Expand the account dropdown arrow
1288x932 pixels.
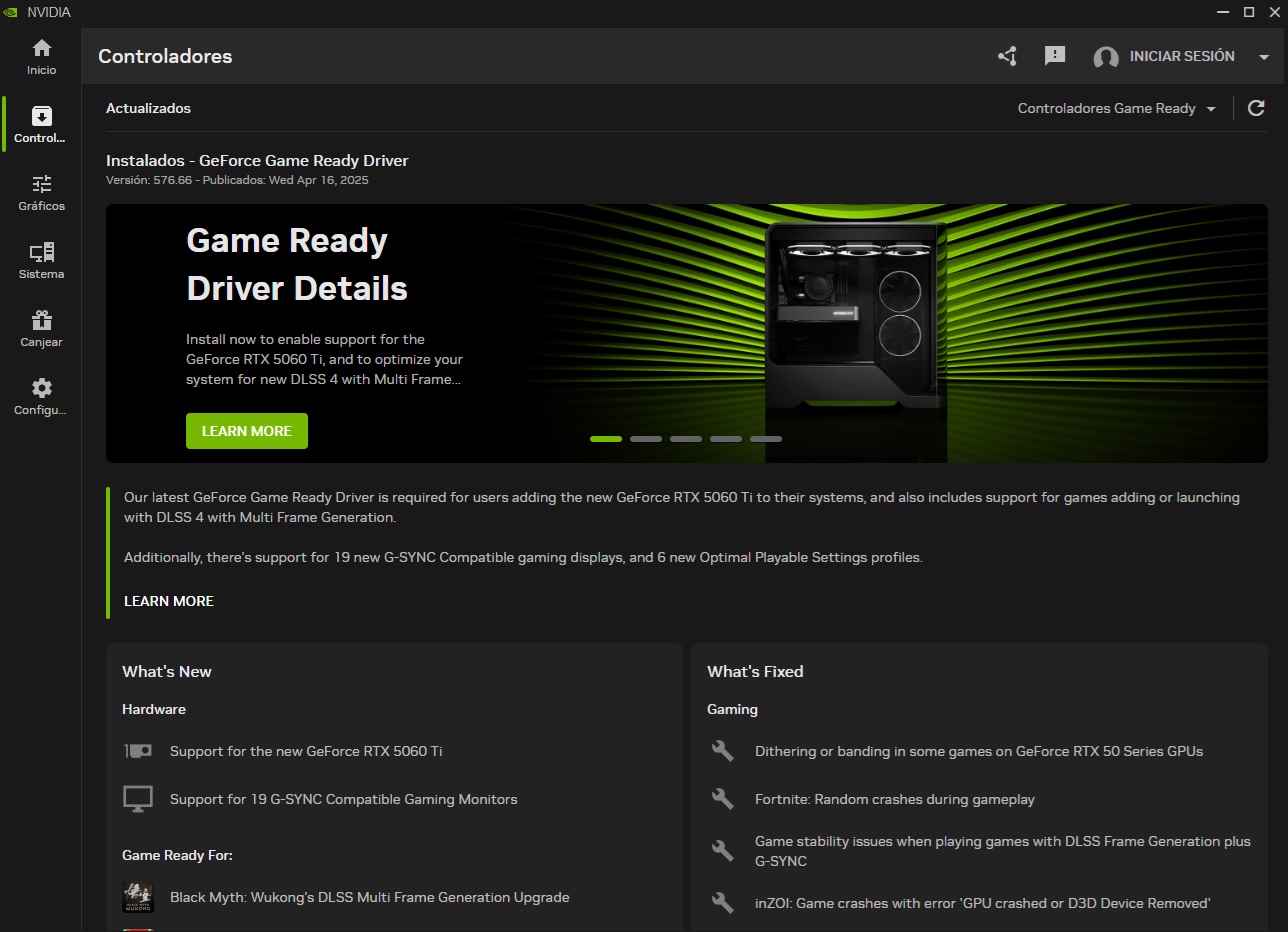[x=1264, y=57]
